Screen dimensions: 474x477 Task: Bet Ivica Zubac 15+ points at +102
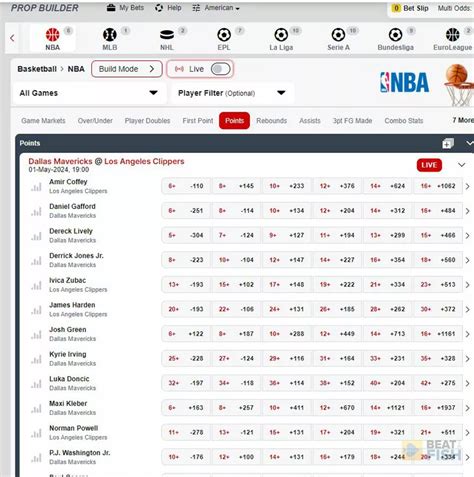(236, 284)
